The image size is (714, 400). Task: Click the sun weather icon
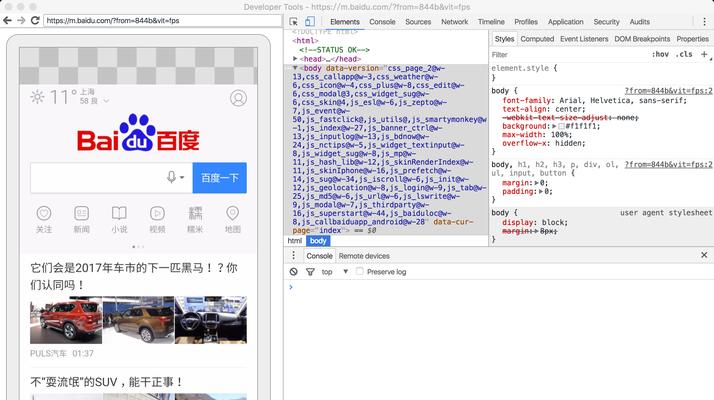[x=37, y=97]
